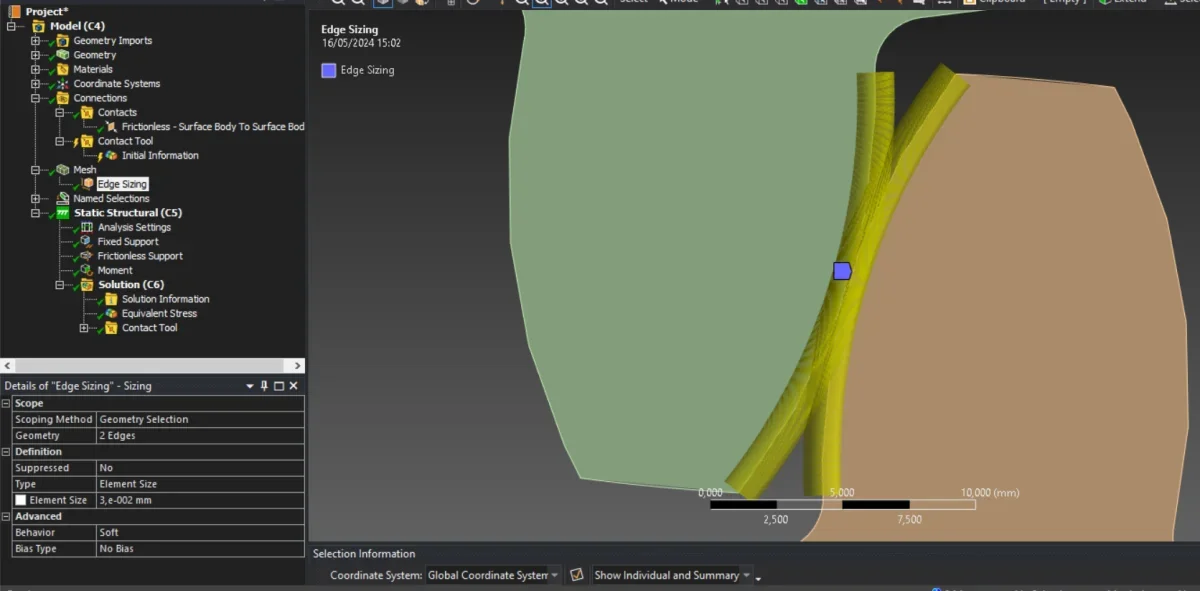Click the Frictionless Support icon
Screen dimensions: 1200x591
click(x=87, y=256)
